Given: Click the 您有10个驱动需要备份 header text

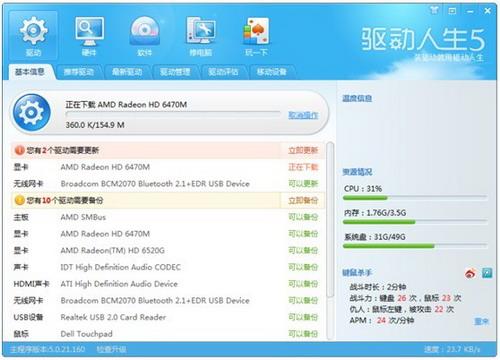Looking at the screenshot, I should [x=65, y=200].
